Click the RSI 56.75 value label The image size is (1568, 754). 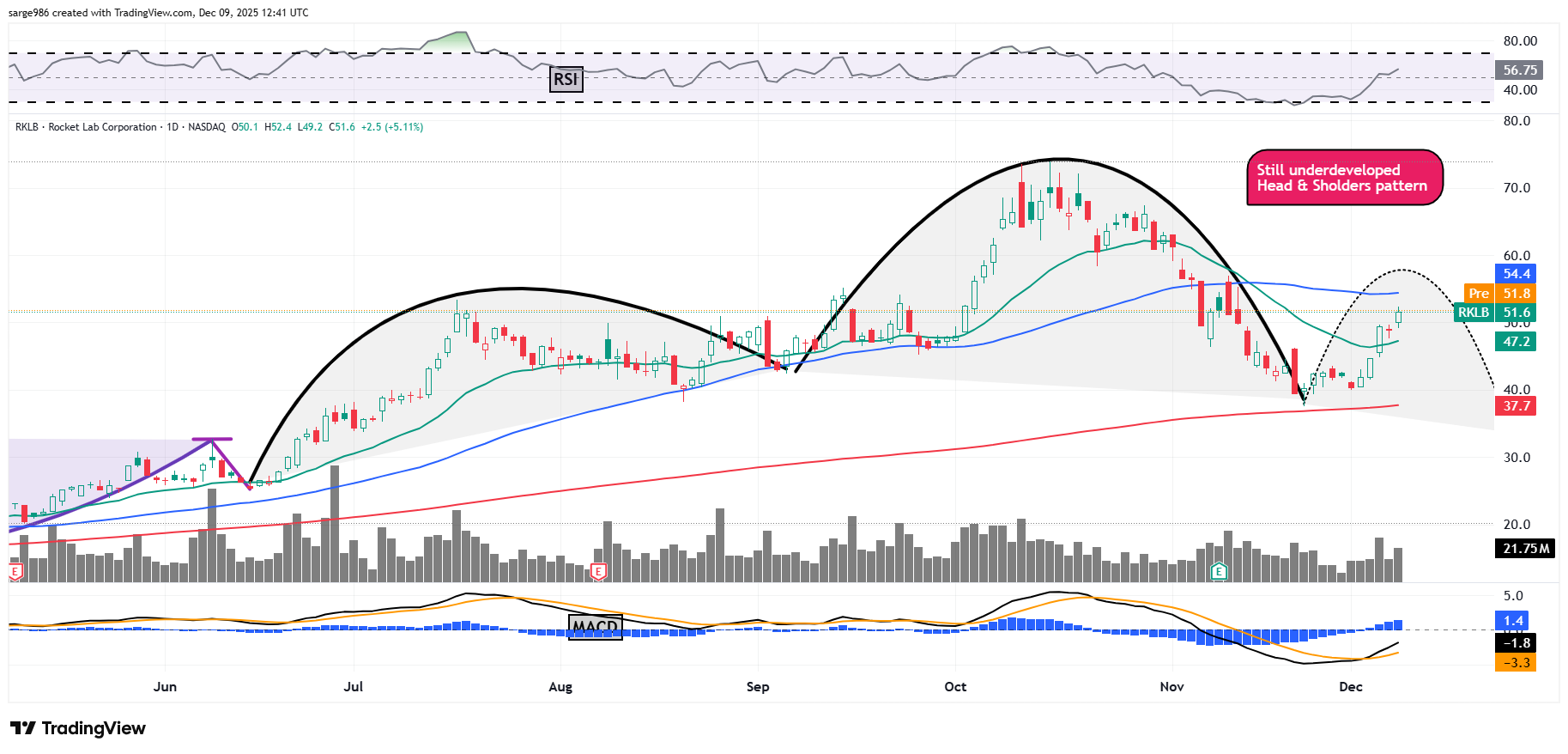pyautogui.click(x=1519, y=70)
